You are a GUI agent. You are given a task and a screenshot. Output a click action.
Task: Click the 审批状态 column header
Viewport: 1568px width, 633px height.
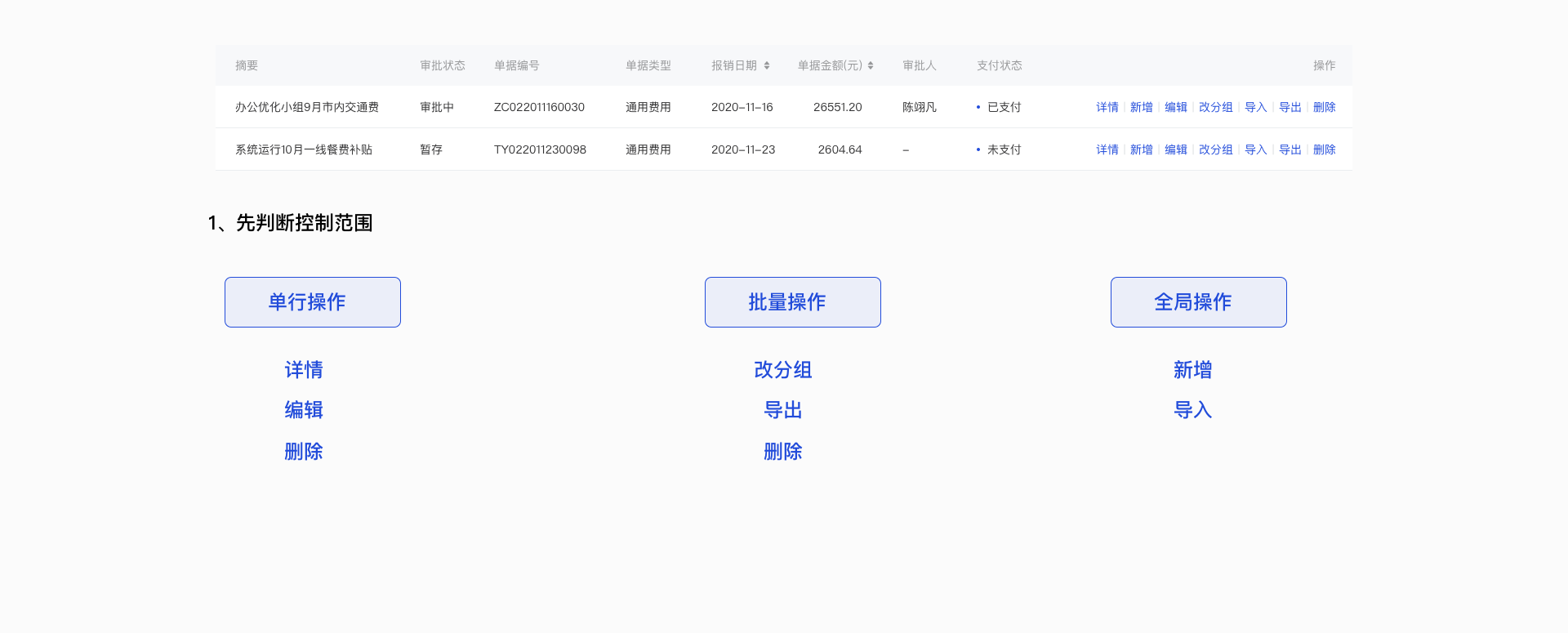click(443, 65)
